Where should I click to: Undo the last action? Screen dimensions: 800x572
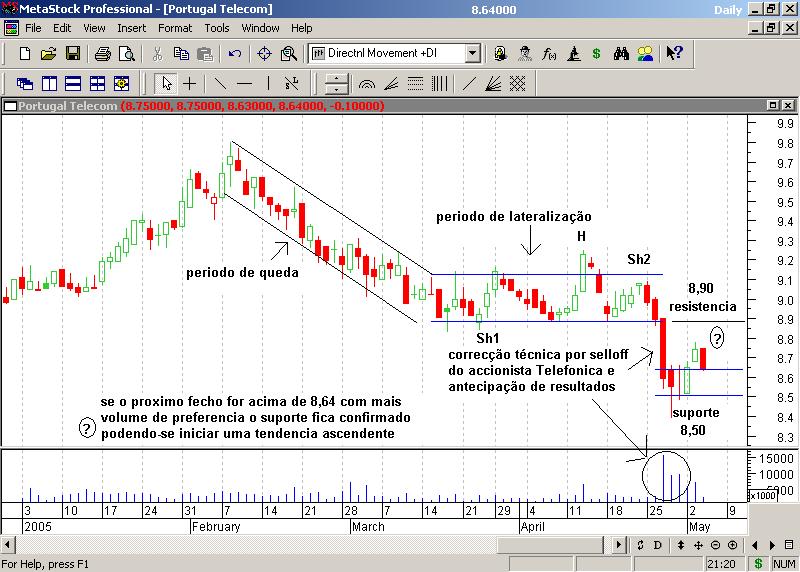click(x=235, y=54)
